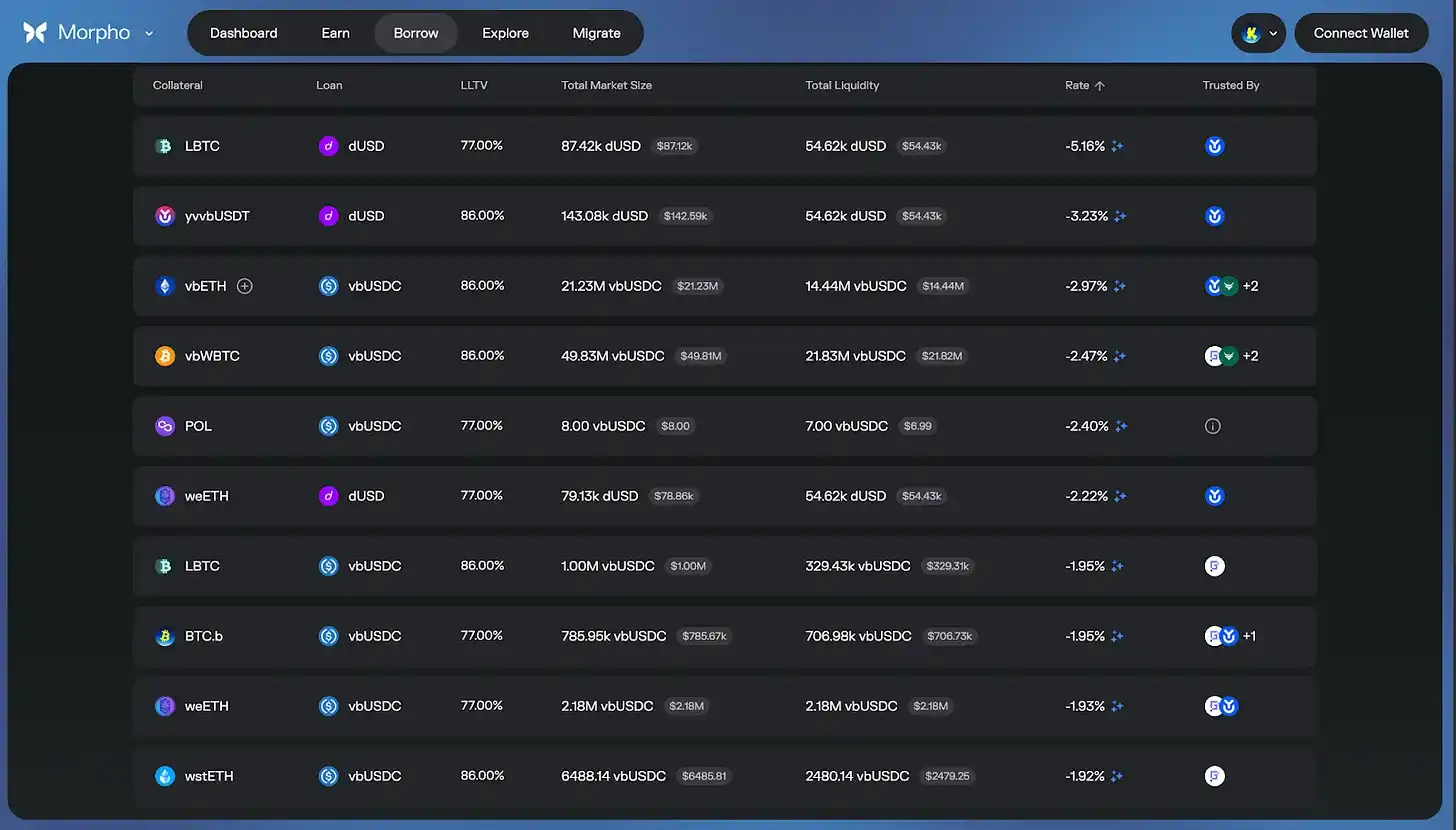
Task: Click the Morpho butterfly logo
Action: tap(35, 33)
